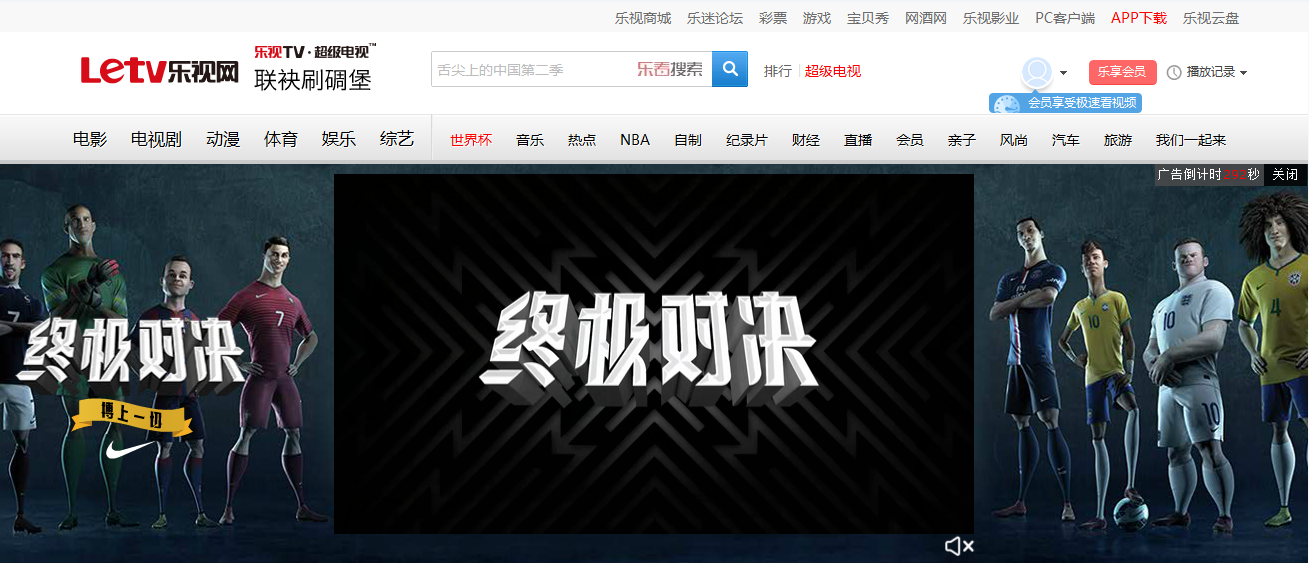Select the 综艺 channel

tap(397, 139)
